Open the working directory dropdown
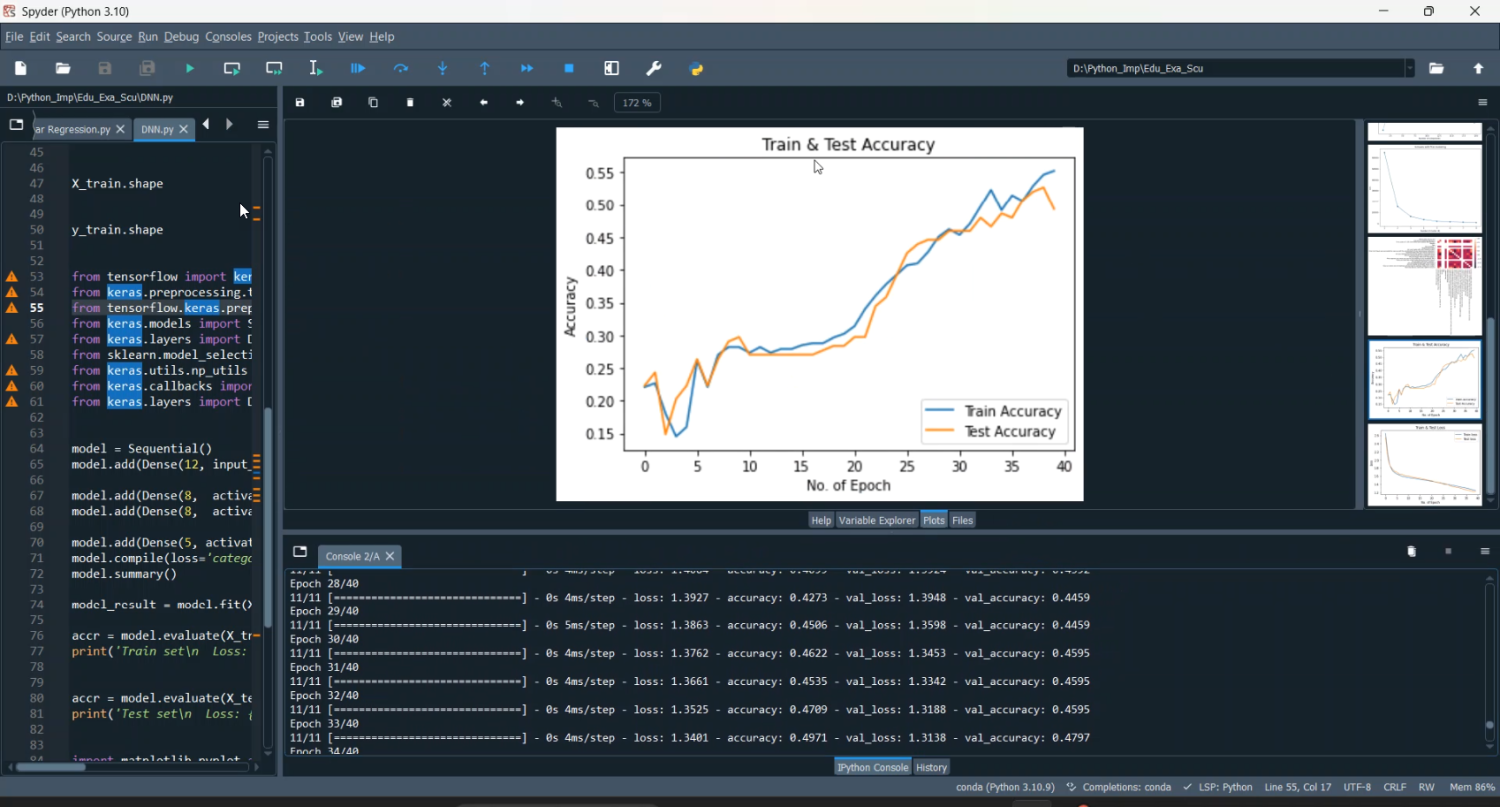Image resolution: width=1500 pixels, height=807 pixels. pos(1411,69)
